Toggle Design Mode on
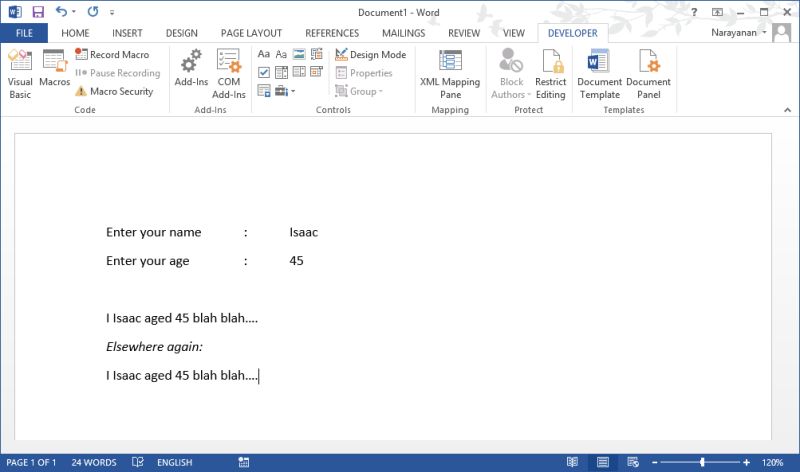This screenshot has height=472, width=800. [x=371, y=54]
